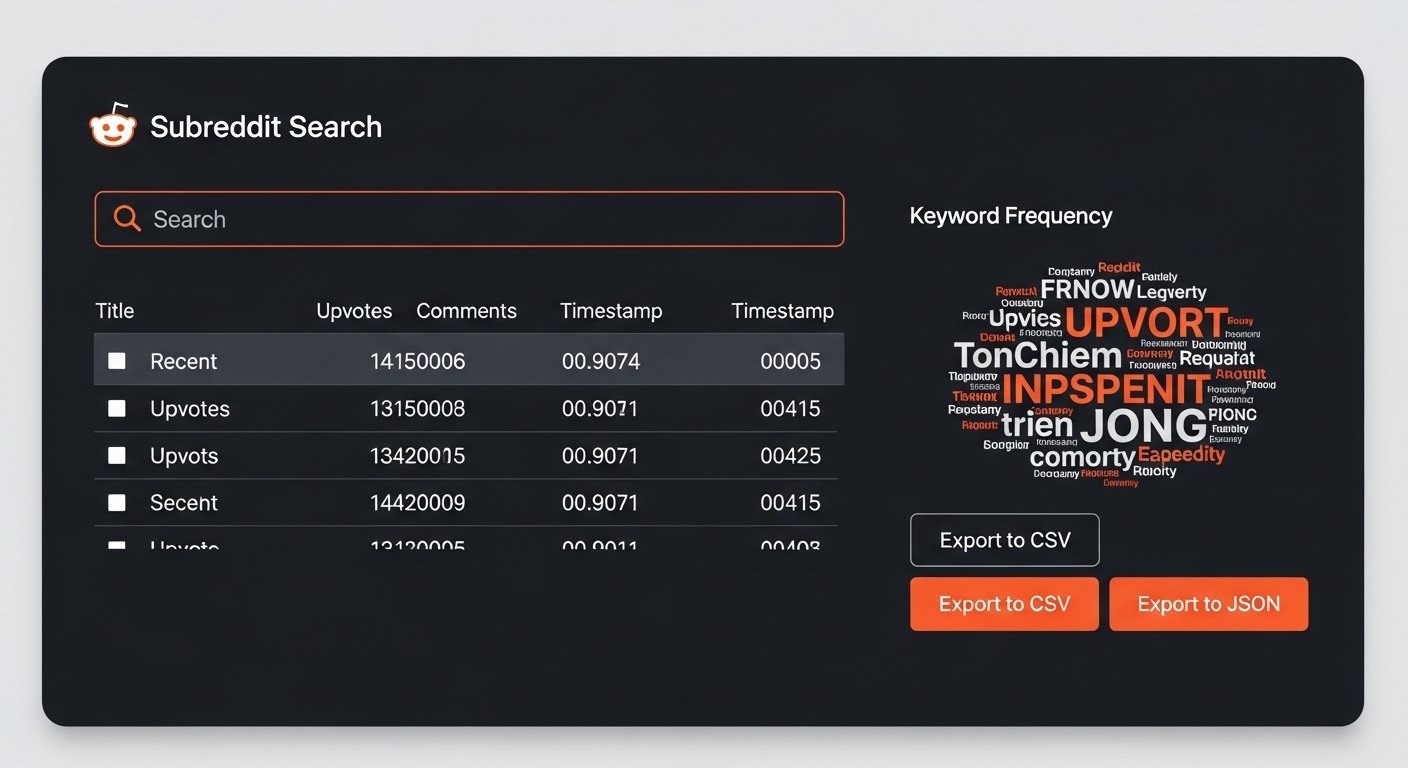The width and height of the screenshot is (1408, 768).
Task: Select the word UPVORT in the keyword cloud
Action: click(x=1148, y=323)
